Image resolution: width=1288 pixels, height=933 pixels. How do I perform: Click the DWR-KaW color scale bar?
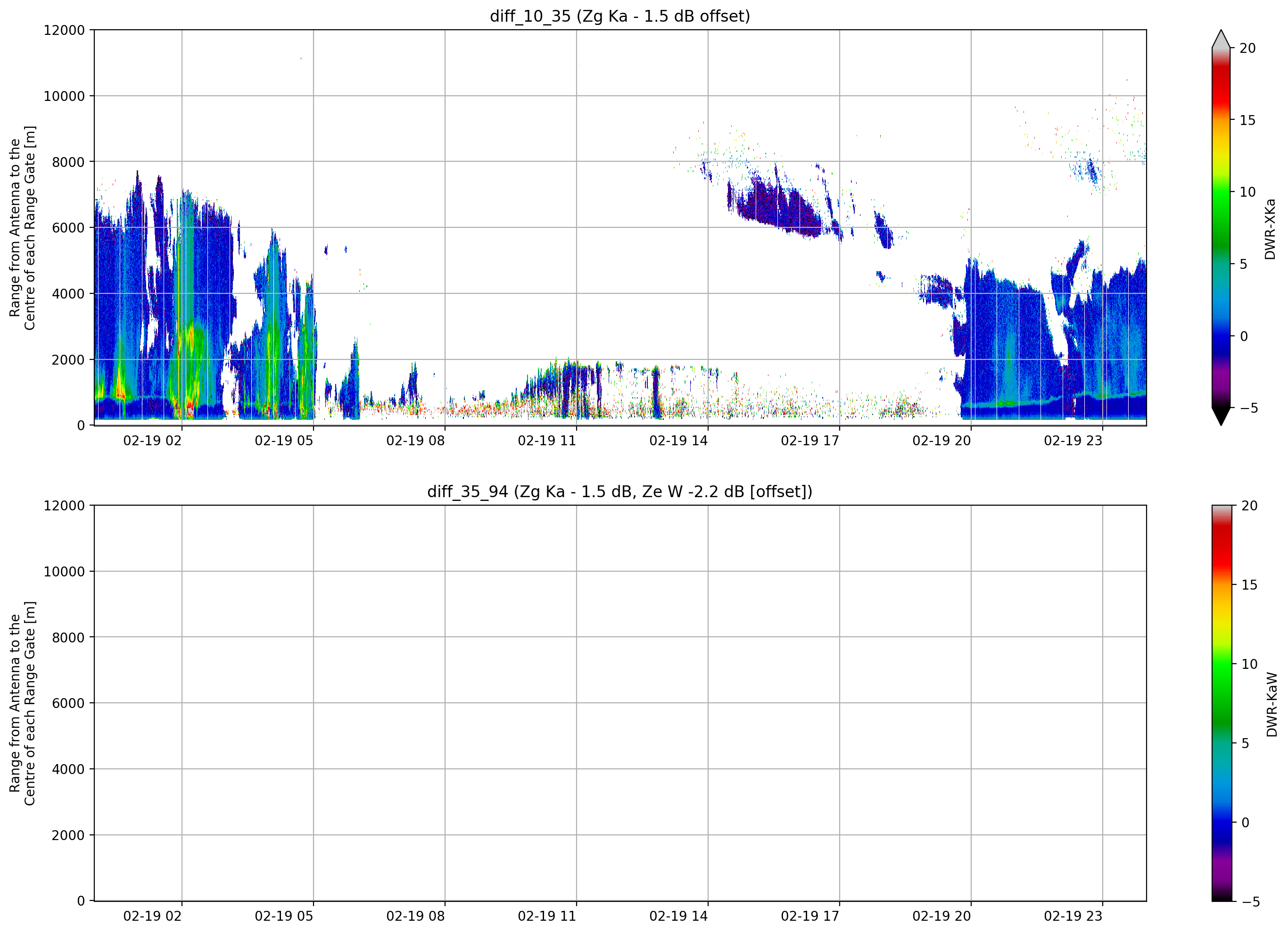click(x=1222, y=703)
